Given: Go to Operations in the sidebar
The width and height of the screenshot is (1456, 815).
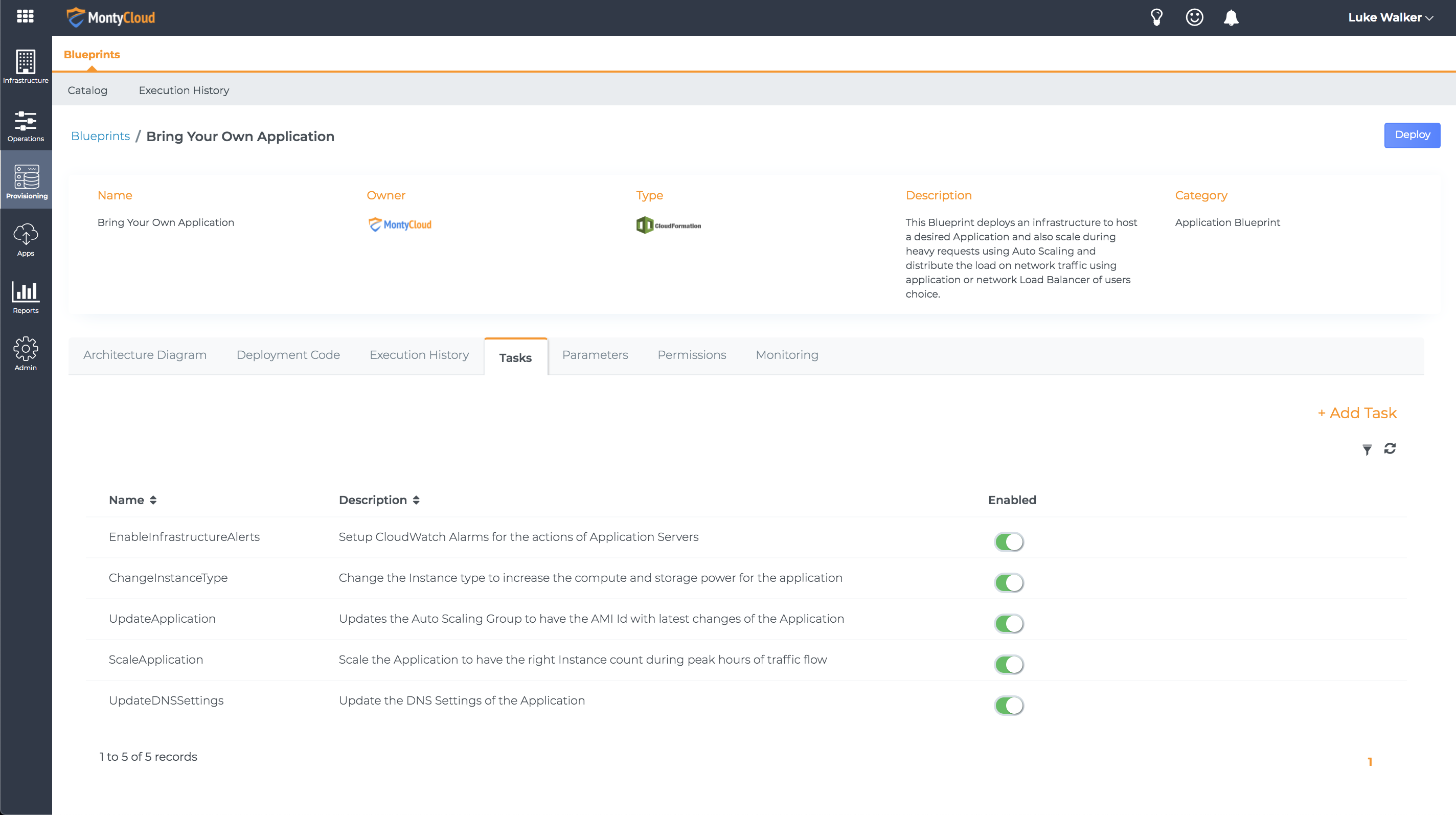Looking at the screenshot, I should tap(26, 126).
